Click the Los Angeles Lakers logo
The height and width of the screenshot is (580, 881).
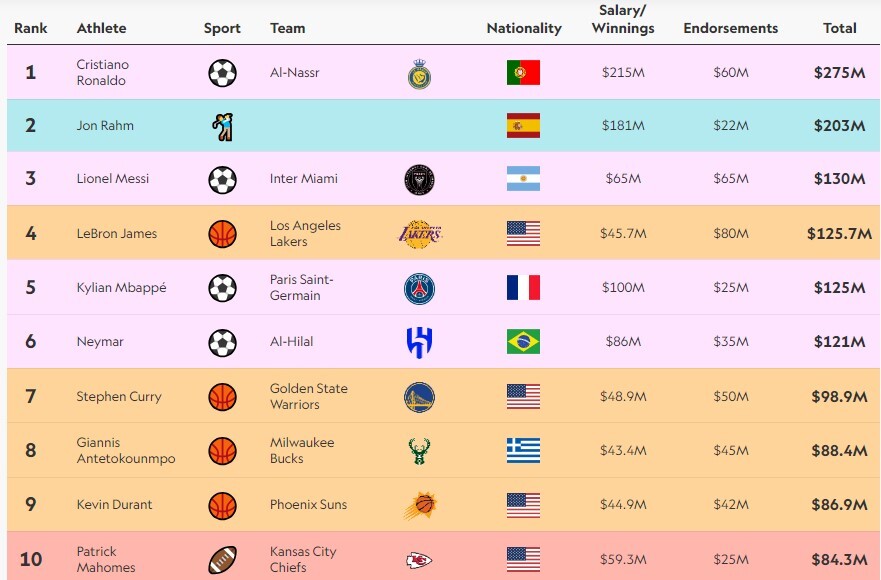[x=417, y=234]
